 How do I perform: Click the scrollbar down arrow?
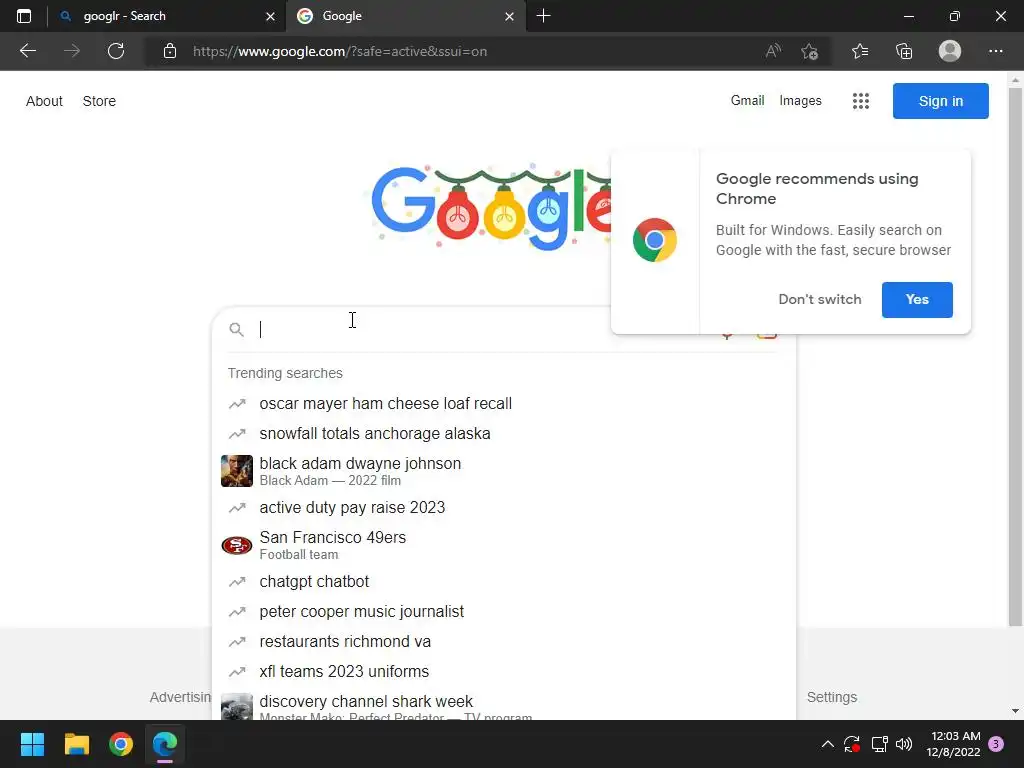click(1015, 711)
